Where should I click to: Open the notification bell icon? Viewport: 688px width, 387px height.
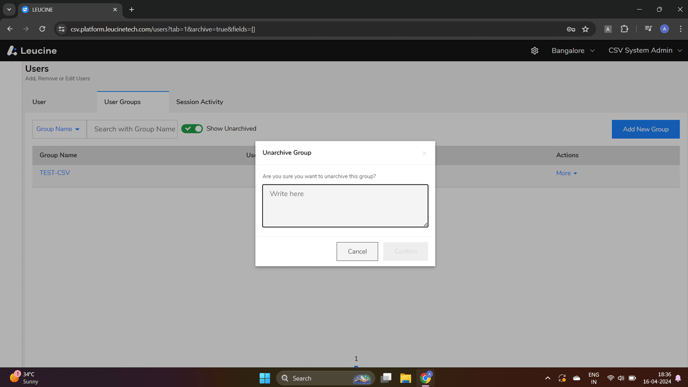coord(678,378)
